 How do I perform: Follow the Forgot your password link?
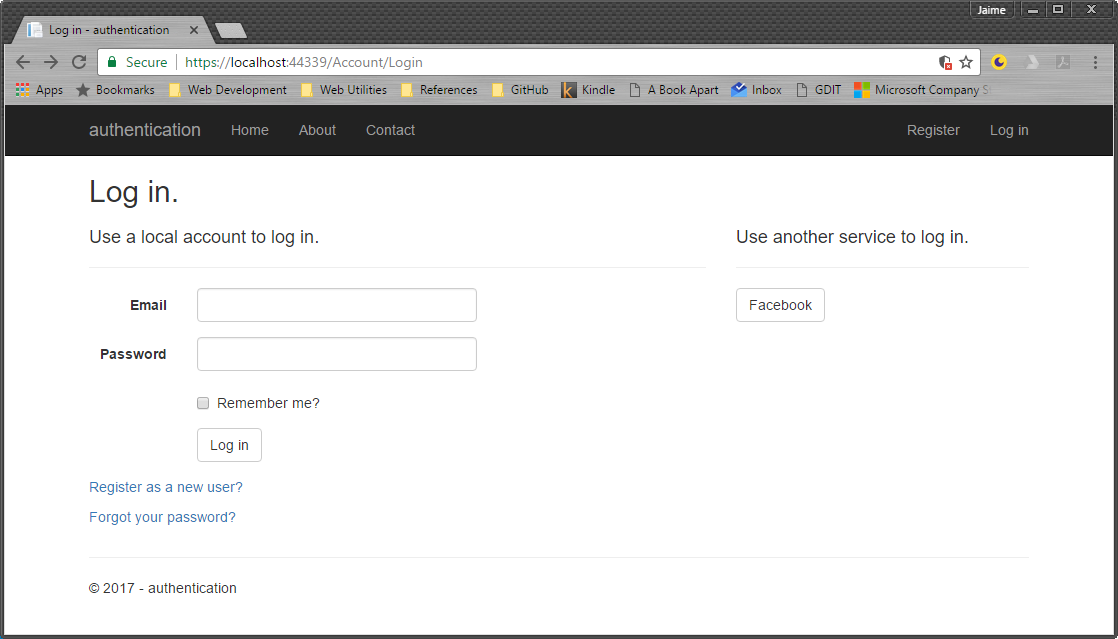pos(162,517)
